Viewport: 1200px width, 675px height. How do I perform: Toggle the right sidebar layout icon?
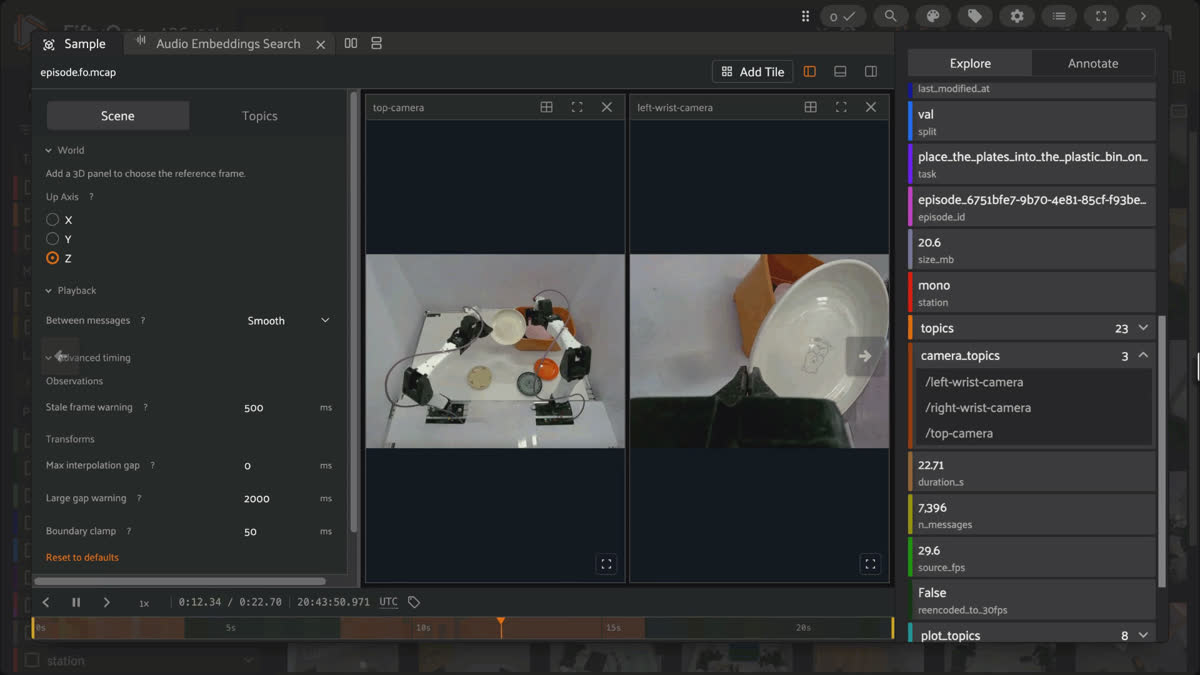click(871, 72)
